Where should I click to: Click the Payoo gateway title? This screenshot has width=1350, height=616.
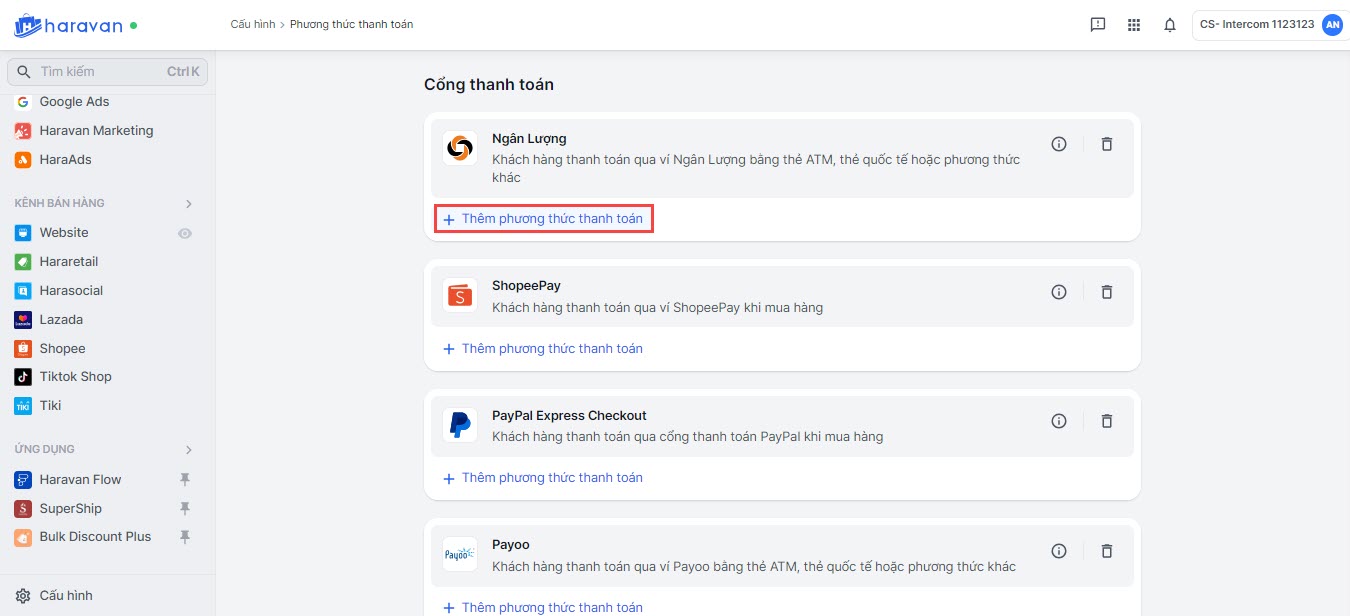(511, 545)
